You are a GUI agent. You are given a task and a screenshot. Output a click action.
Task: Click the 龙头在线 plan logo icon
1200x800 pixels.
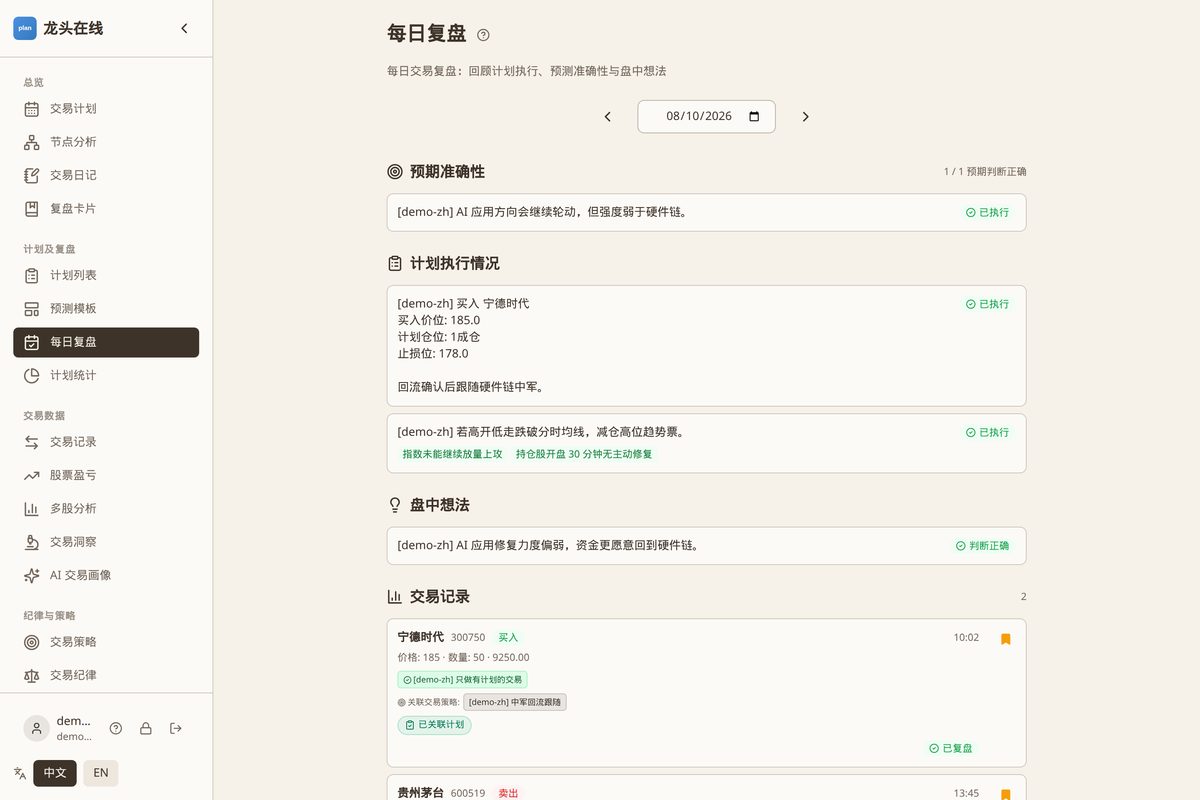(25, 29)
